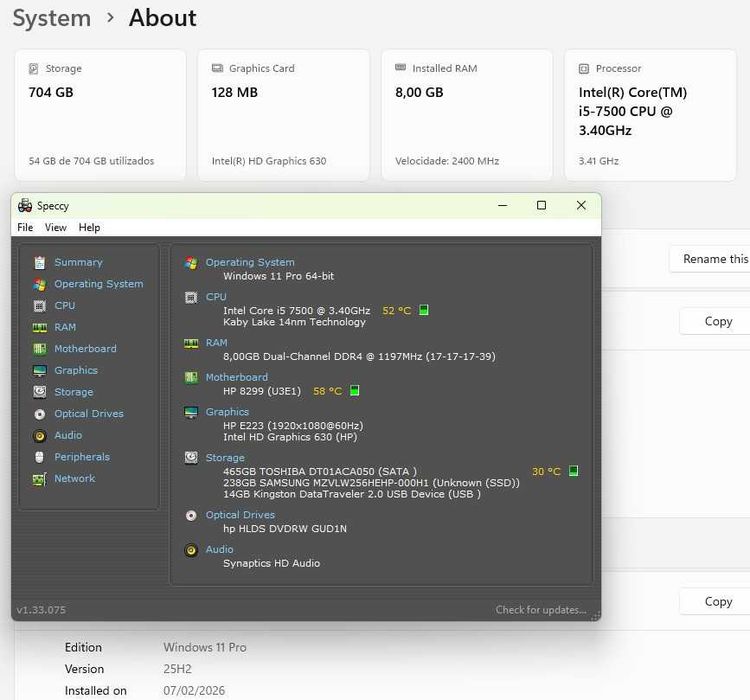Viewport: 750px width, 700px height.
Task: Click Rename this PC button in Settings
Action: 710,259
